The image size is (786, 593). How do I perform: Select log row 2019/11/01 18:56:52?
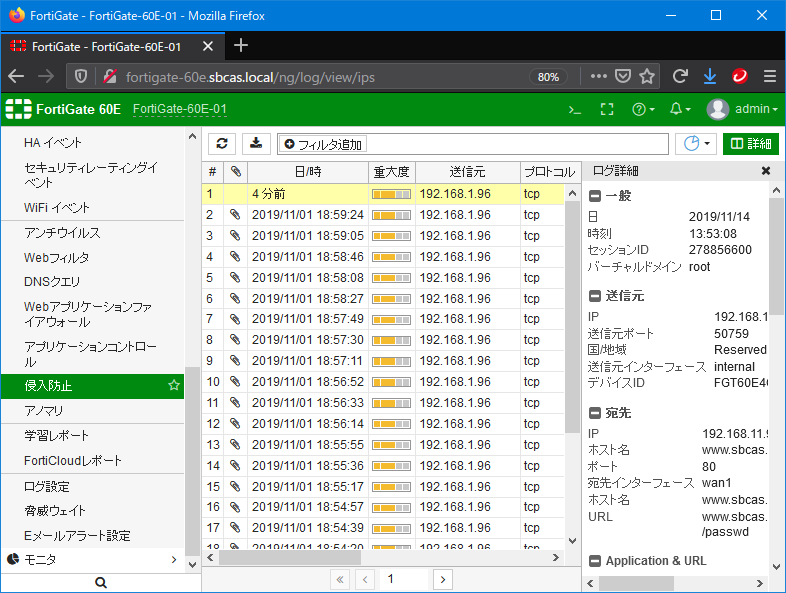point(383,382)
